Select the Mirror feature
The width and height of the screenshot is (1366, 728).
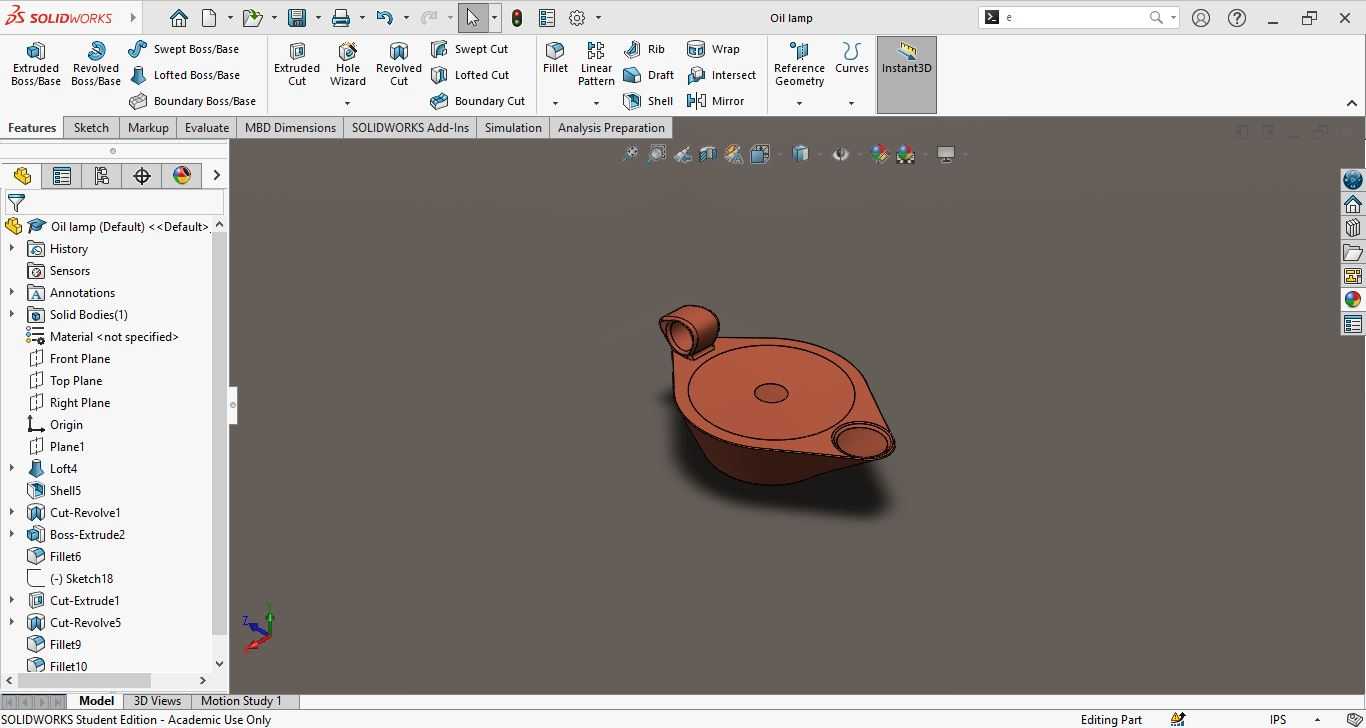716,101
